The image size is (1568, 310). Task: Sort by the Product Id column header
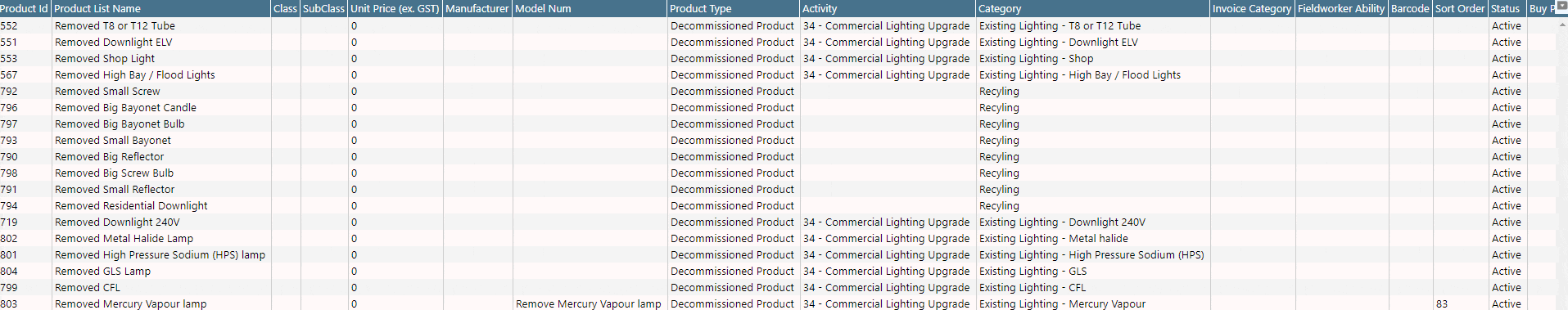[25, 8]
